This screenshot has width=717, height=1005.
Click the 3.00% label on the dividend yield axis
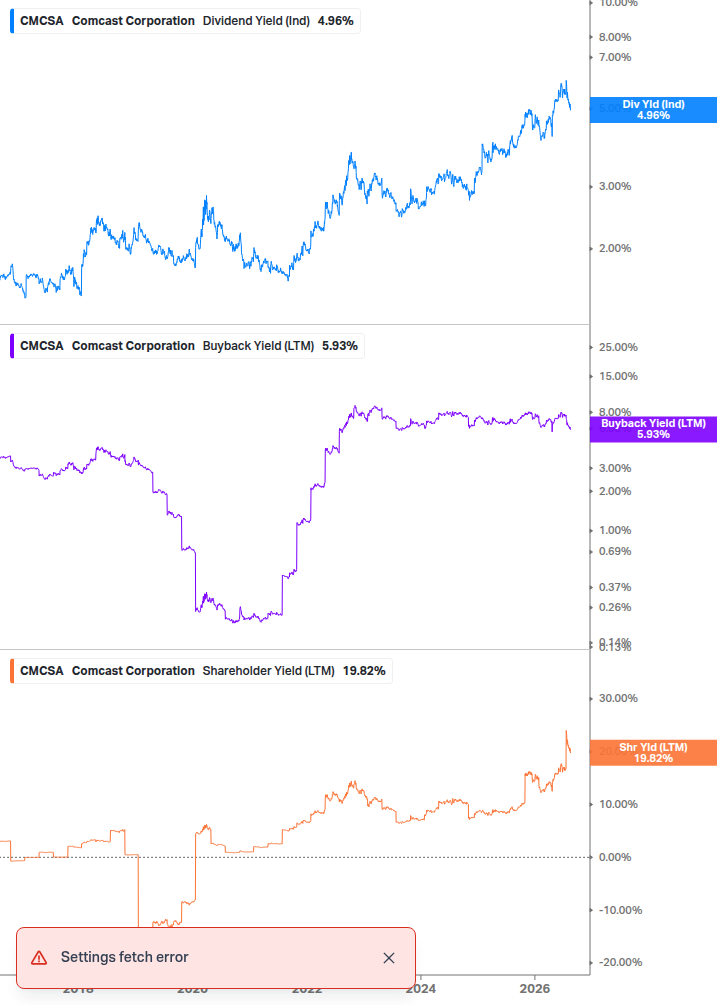615,187
